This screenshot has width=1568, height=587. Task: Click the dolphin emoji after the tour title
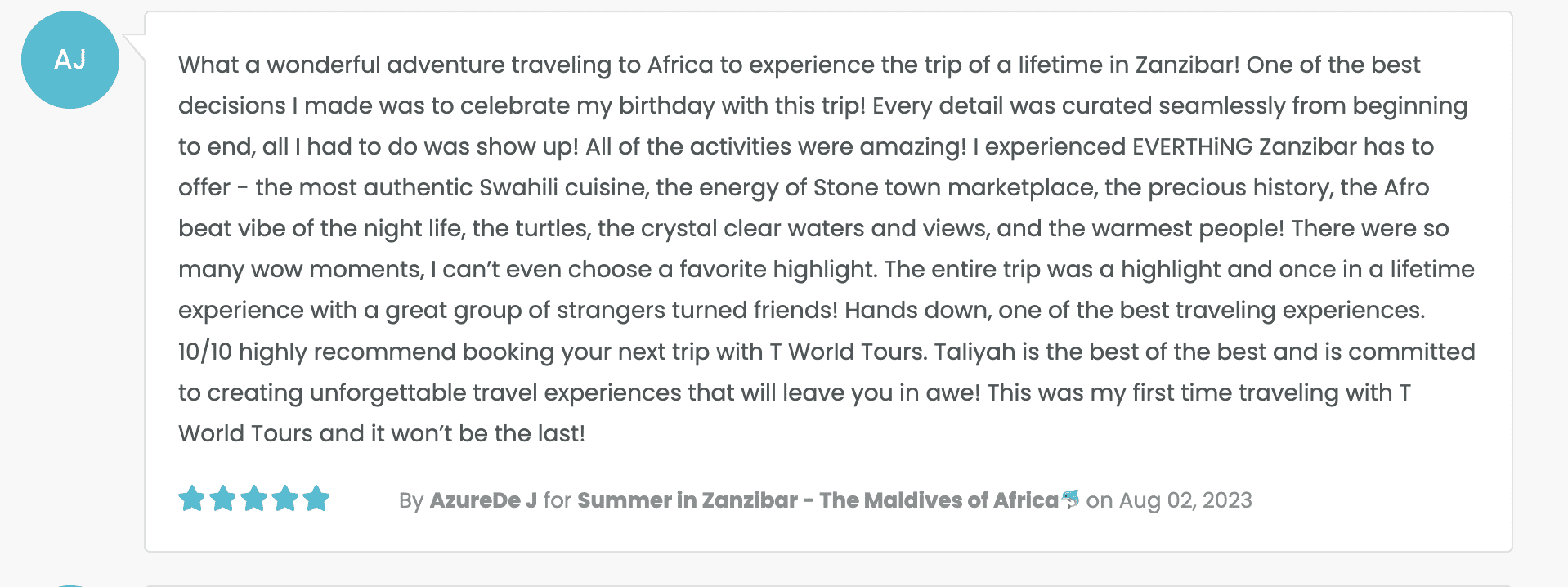tap(1070, 499)
